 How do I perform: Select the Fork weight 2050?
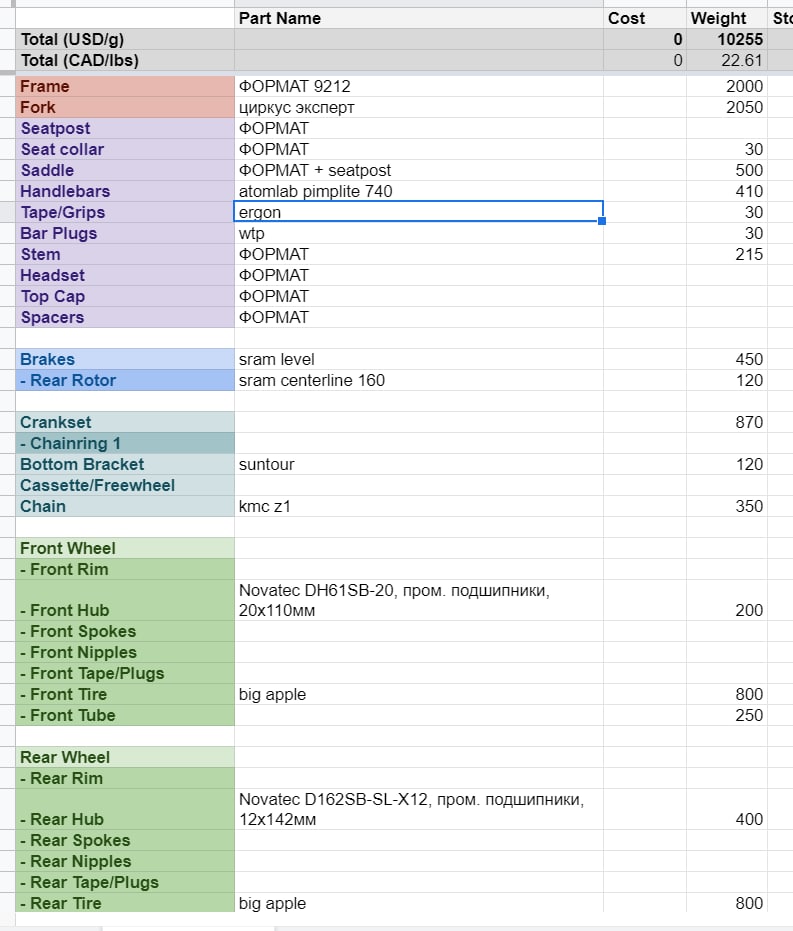click(x=727, y=107)
